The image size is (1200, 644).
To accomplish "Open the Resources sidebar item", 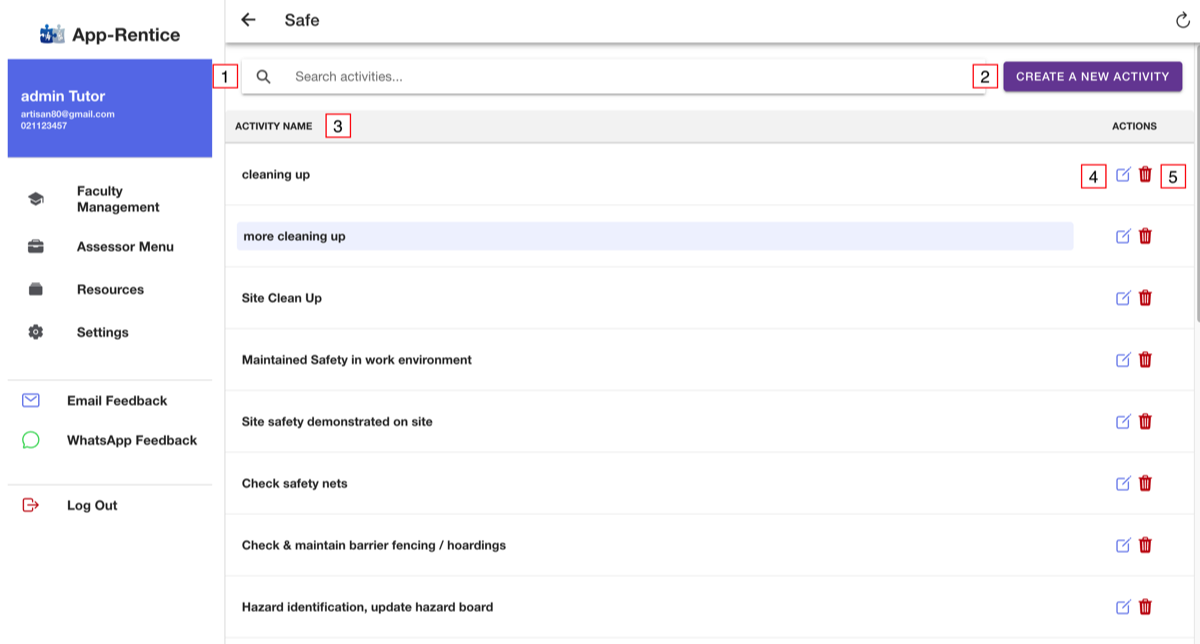I will click(110, 290).
